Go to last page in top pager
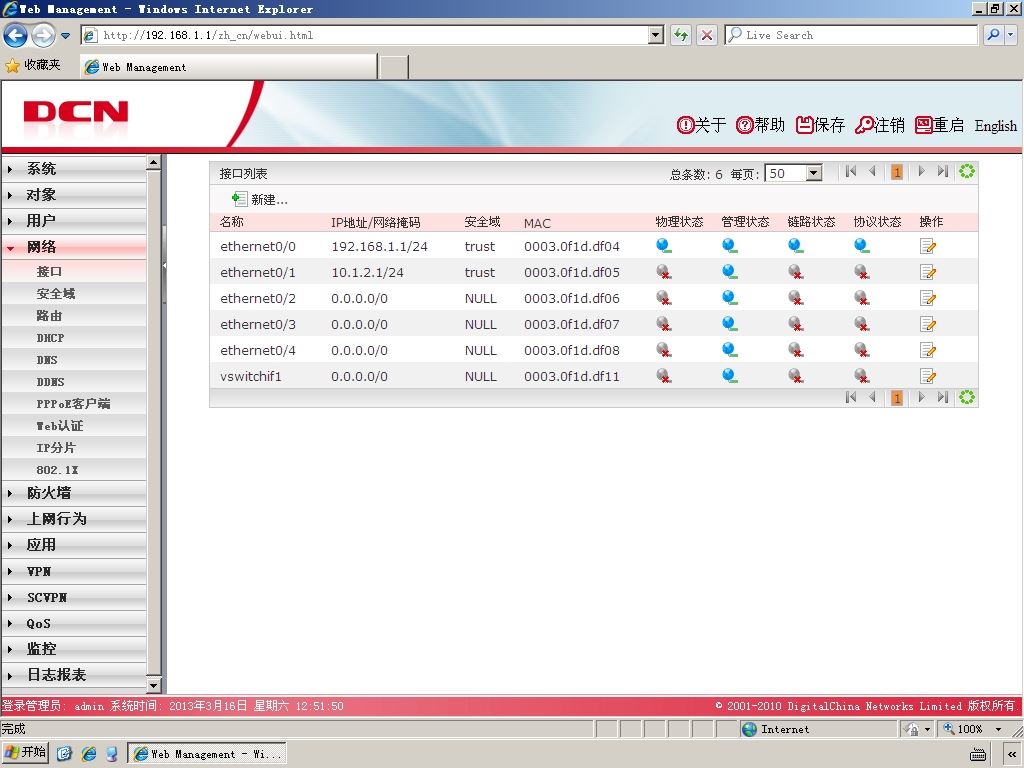The height and width of the screenshot is (768, 1024). click(x=942, y=172)
